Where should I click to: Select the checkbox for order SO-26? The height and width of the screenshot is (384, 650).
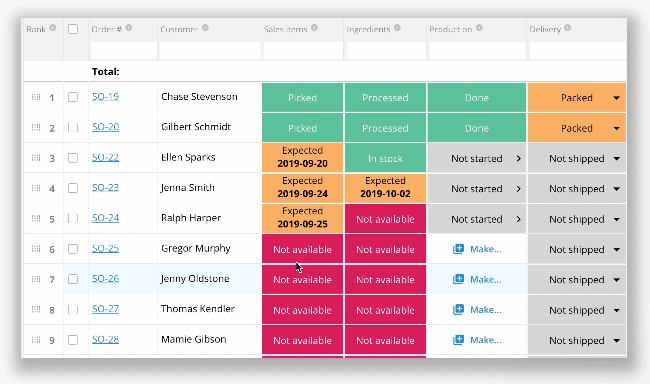point(73,279)
